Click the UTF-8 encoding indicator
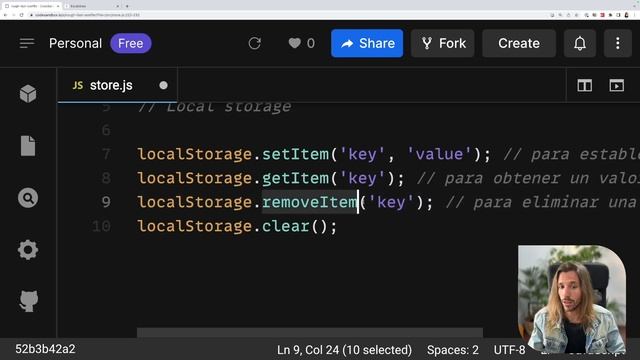 (x=509, y=350)
